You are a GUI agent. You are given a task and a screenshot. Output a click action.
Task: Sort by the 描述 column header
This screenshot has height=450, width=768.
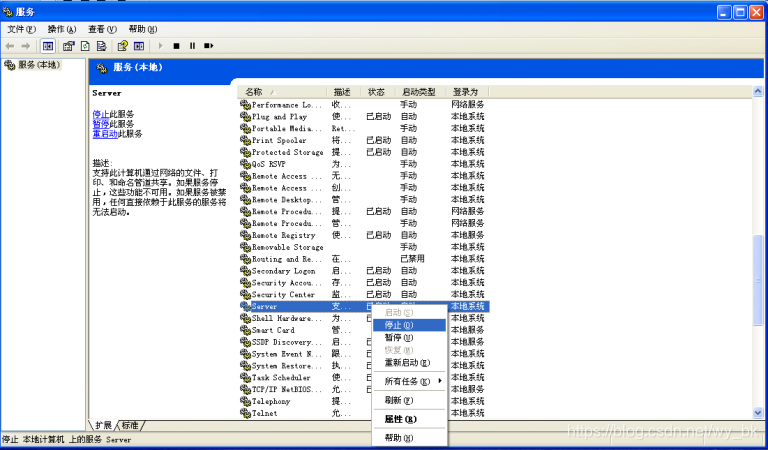pos(344,92)
